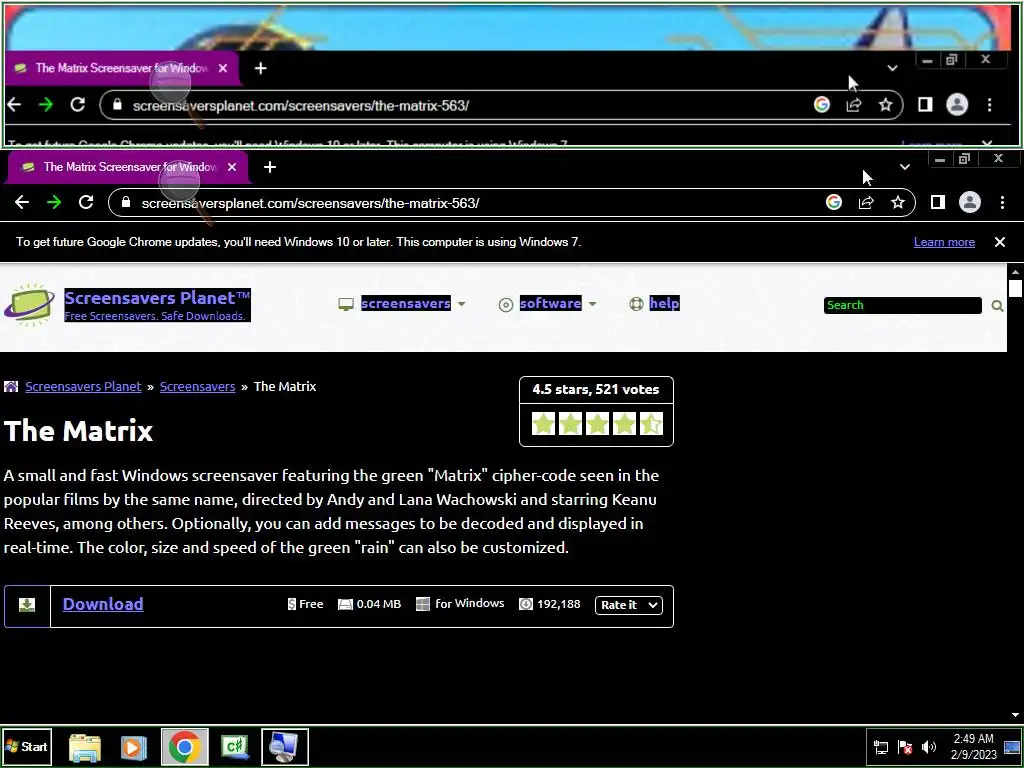Go back in rear Chrome window

pyautogui.click(x=14, y=104)
